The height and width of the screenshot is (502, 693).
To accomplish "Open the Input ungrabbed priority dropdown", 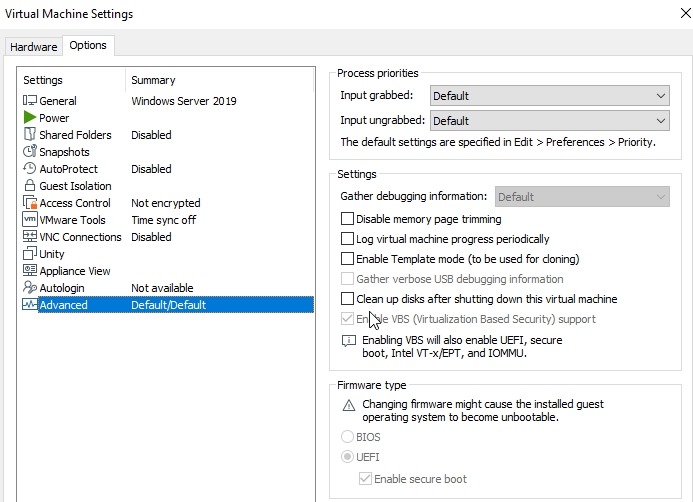I will click(x=549, y=121).
